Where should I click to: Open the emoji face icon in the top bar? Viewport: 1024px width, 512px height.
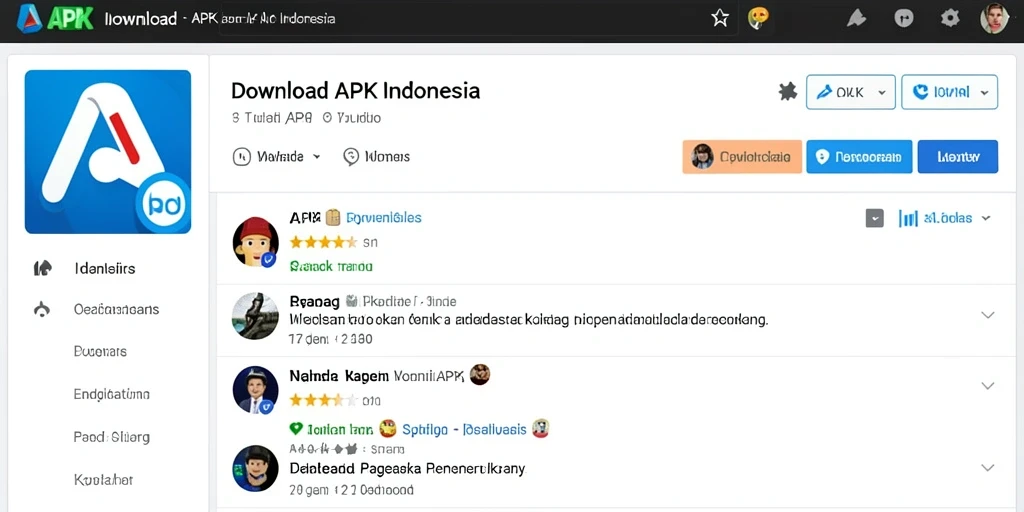758,18
